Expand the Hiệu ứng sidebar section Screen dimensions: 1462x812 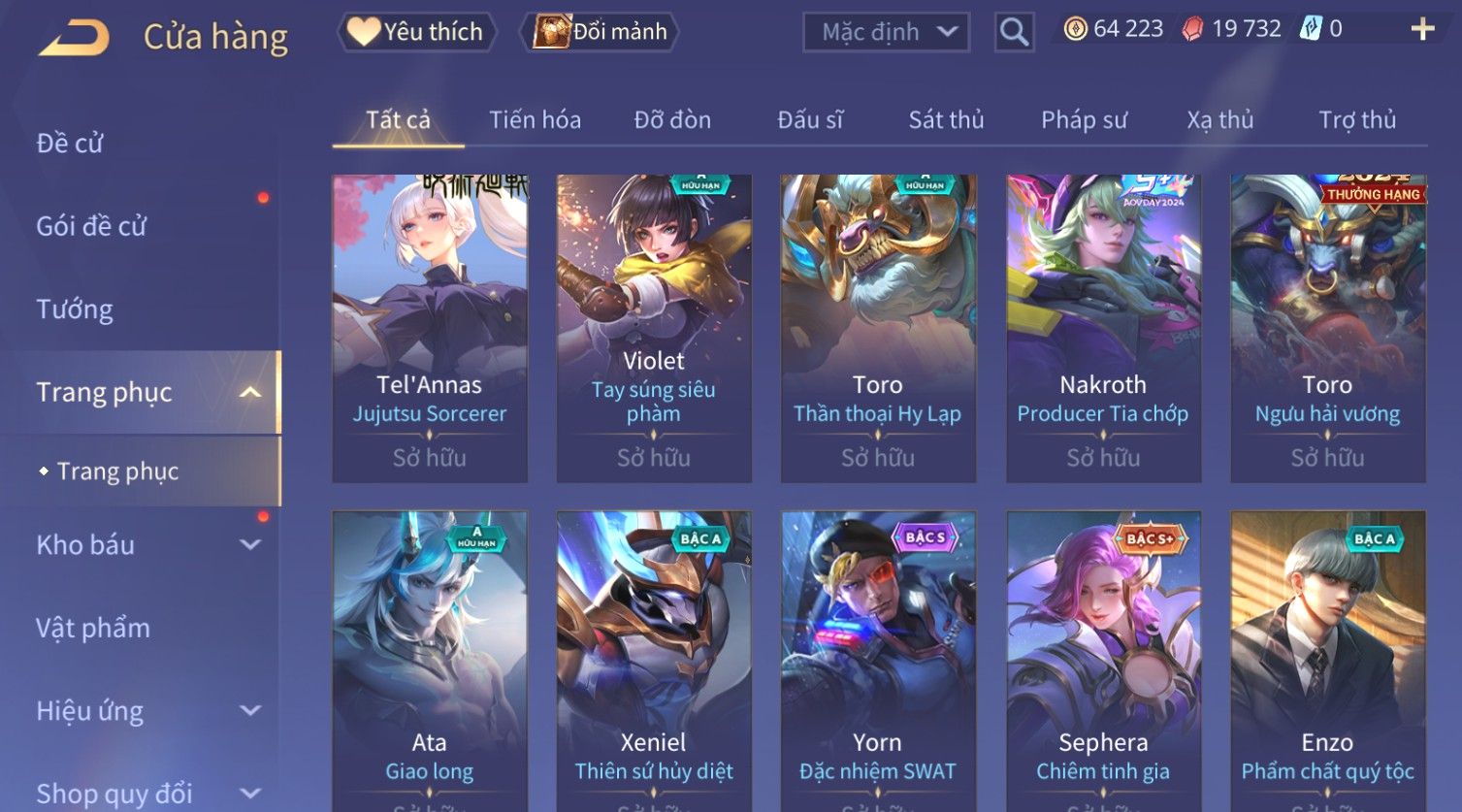(250, 710)
